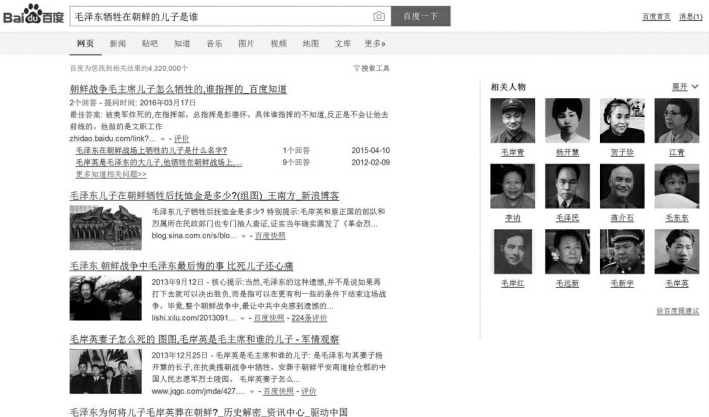The height and width of the screenshot is (417, 709).
Task: Click 评价 link under zhidao result
Action: (x=181, y=139)
